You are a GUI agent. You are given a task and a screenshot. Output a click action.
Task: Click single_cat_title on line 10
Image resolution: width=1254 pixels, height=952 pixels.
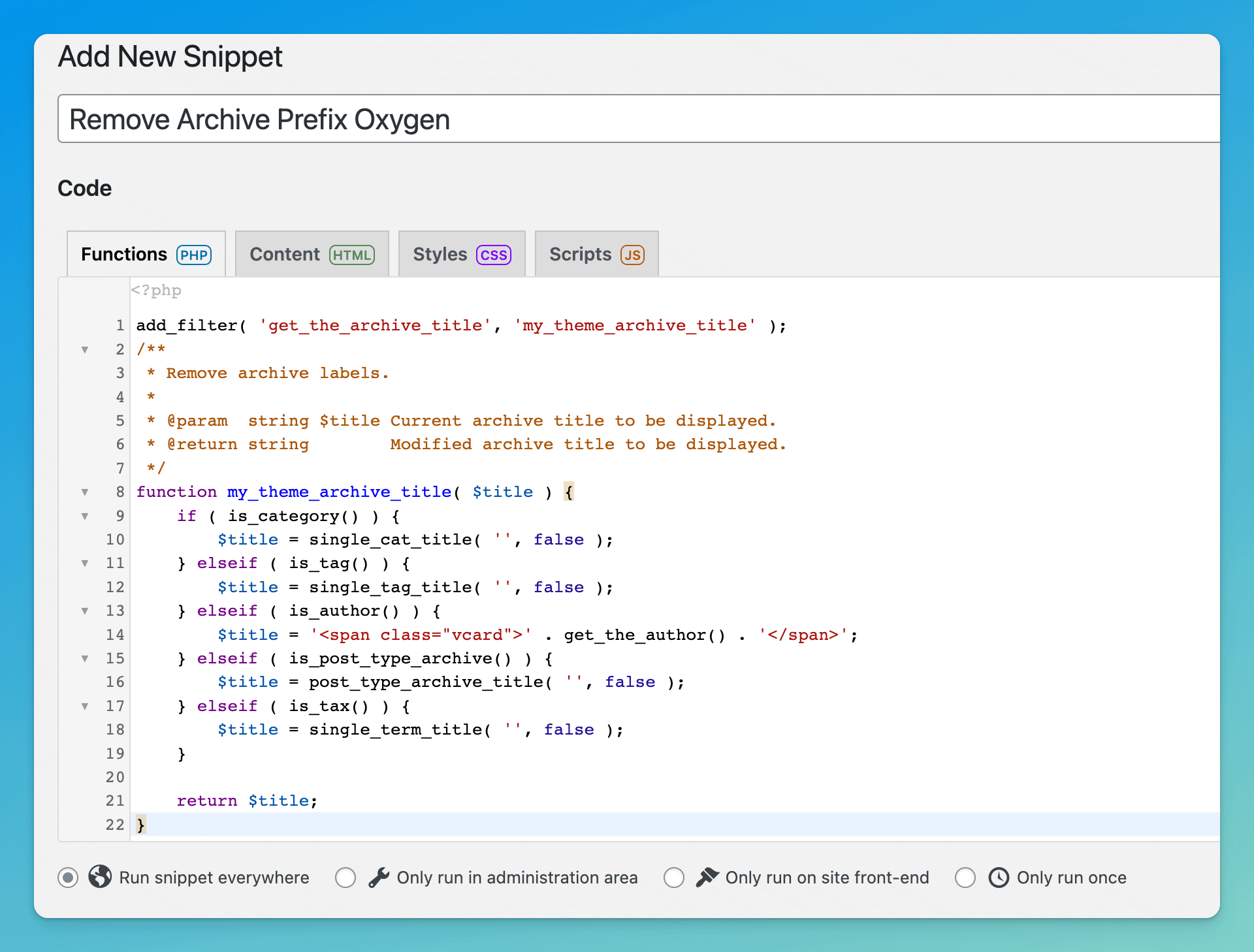tap(391, 539)
